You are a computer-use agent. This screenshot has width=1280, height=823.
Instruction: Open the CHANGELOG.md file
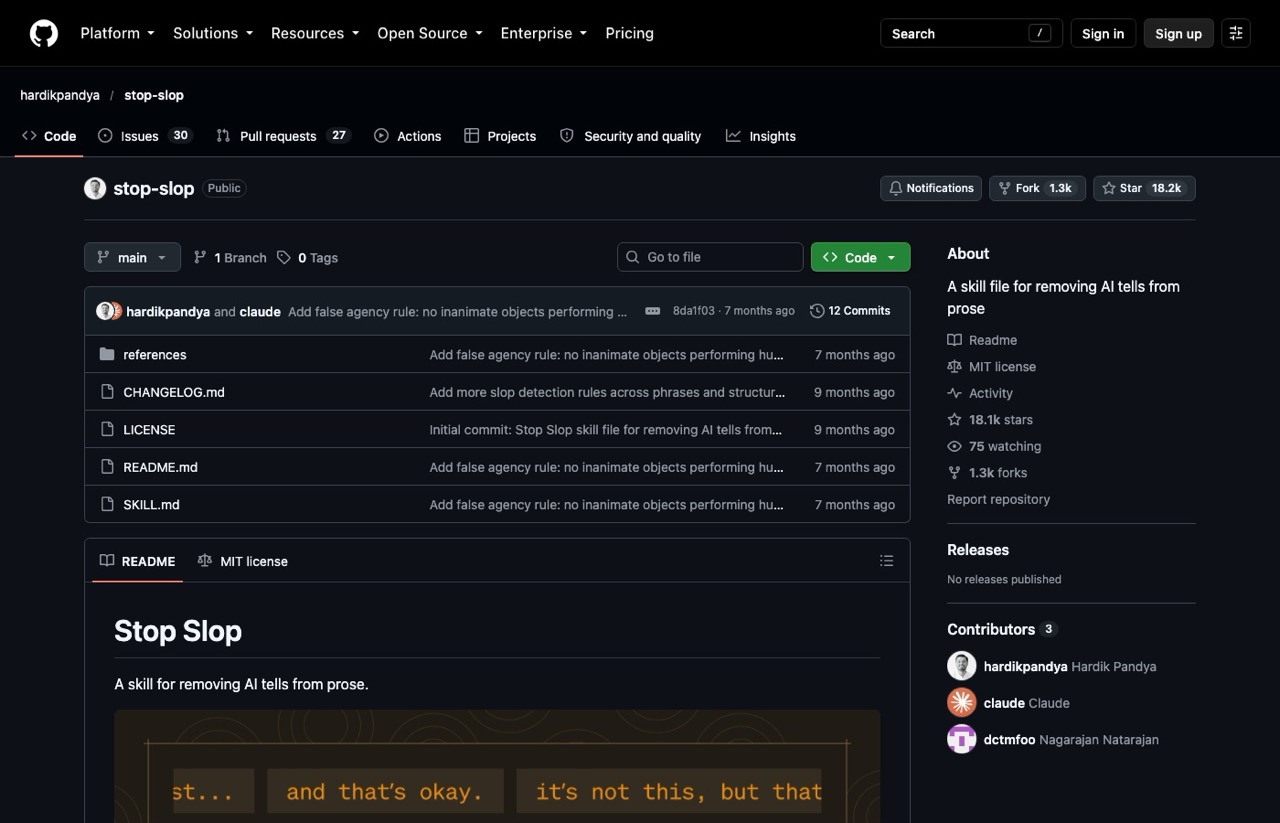point(174,392)
